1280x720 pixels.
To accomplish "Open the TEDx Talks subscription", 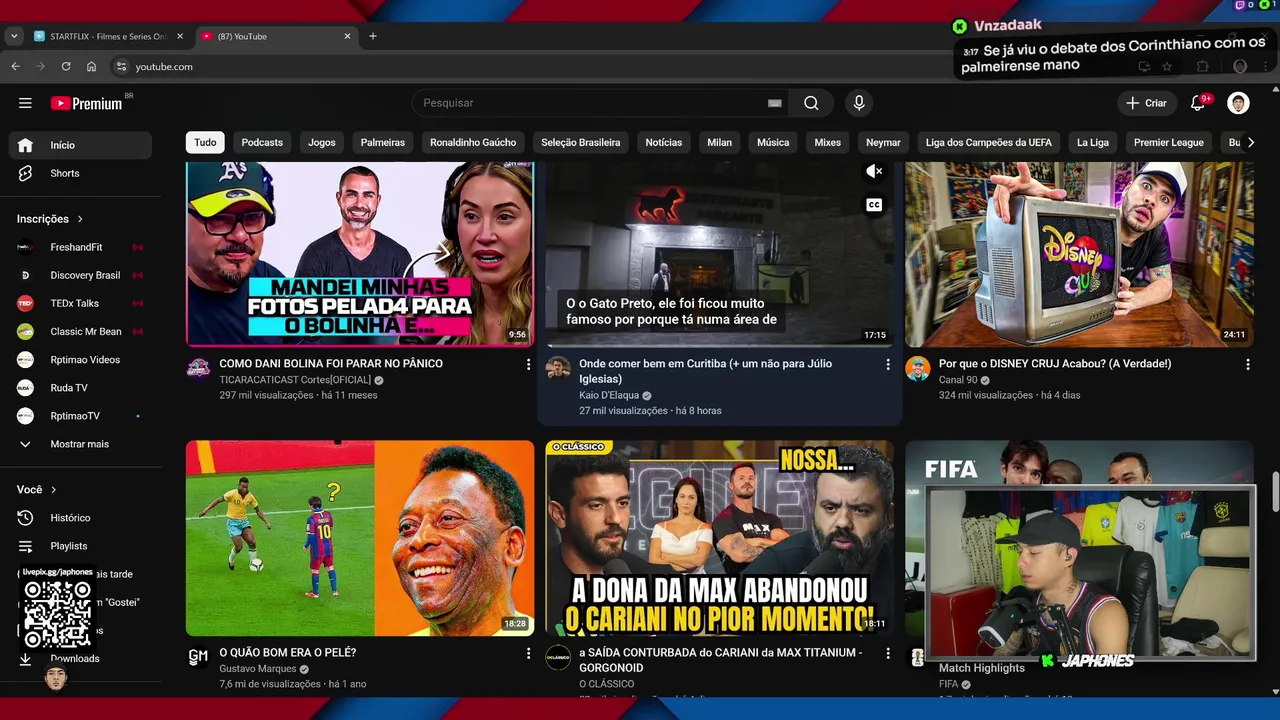I will click(81, 303).
